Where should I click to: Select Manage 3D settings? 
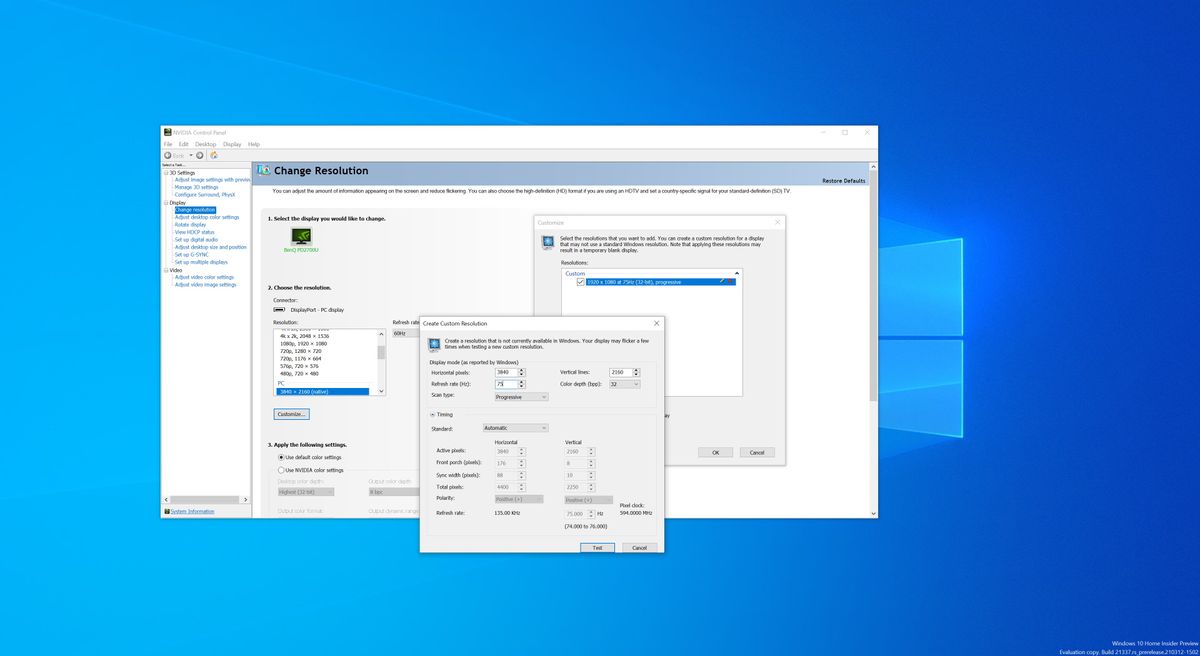(x=196, y=187)
